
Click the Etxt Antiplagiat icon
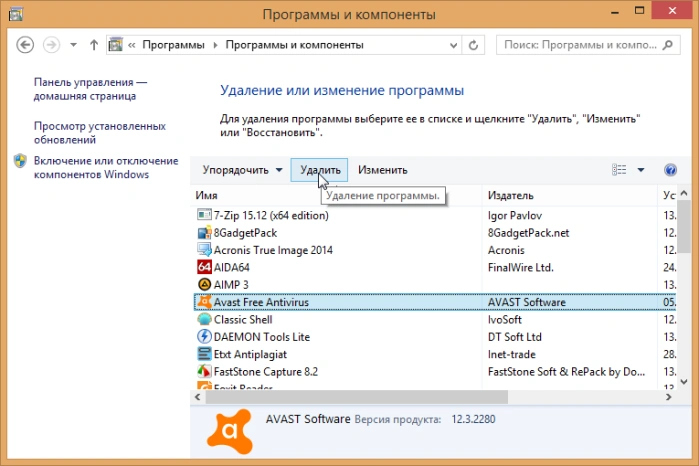(x=204, y=354)
